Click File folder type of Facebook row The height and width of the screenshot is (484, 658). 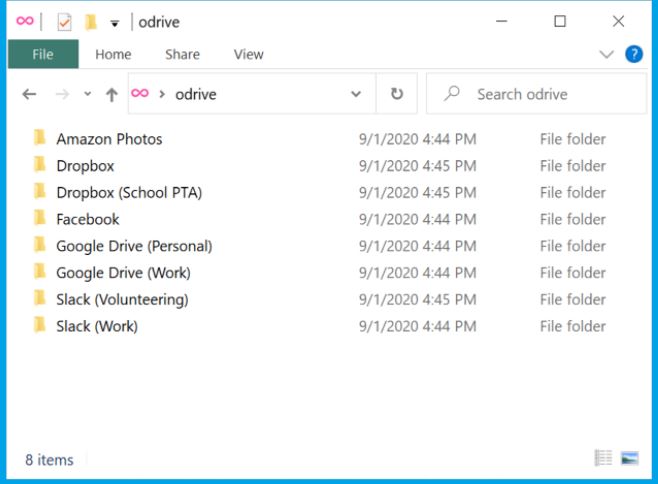(x=573, y=219)
